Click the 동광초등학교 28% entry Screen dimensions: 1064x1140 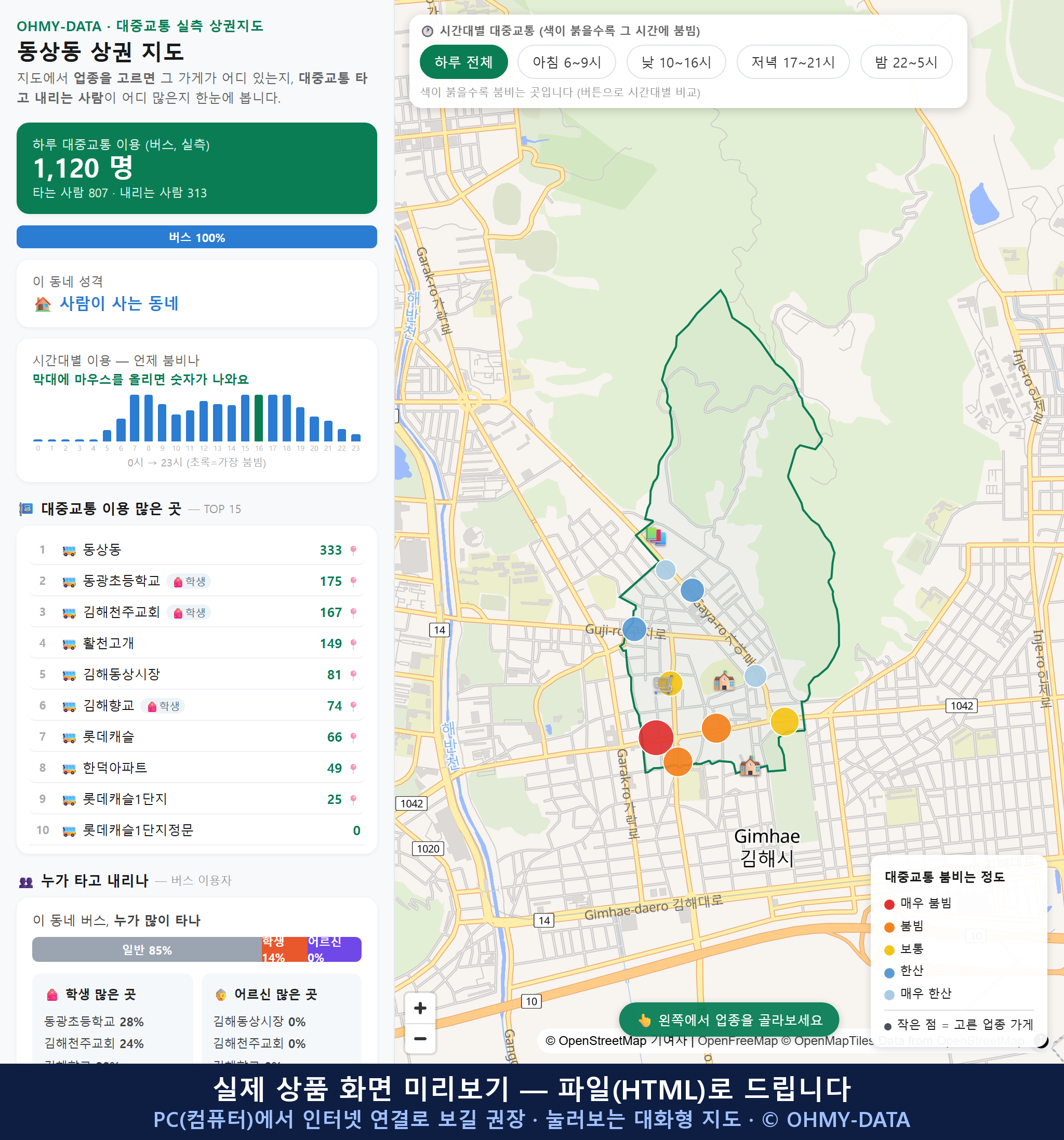(x=94, y=1022)
